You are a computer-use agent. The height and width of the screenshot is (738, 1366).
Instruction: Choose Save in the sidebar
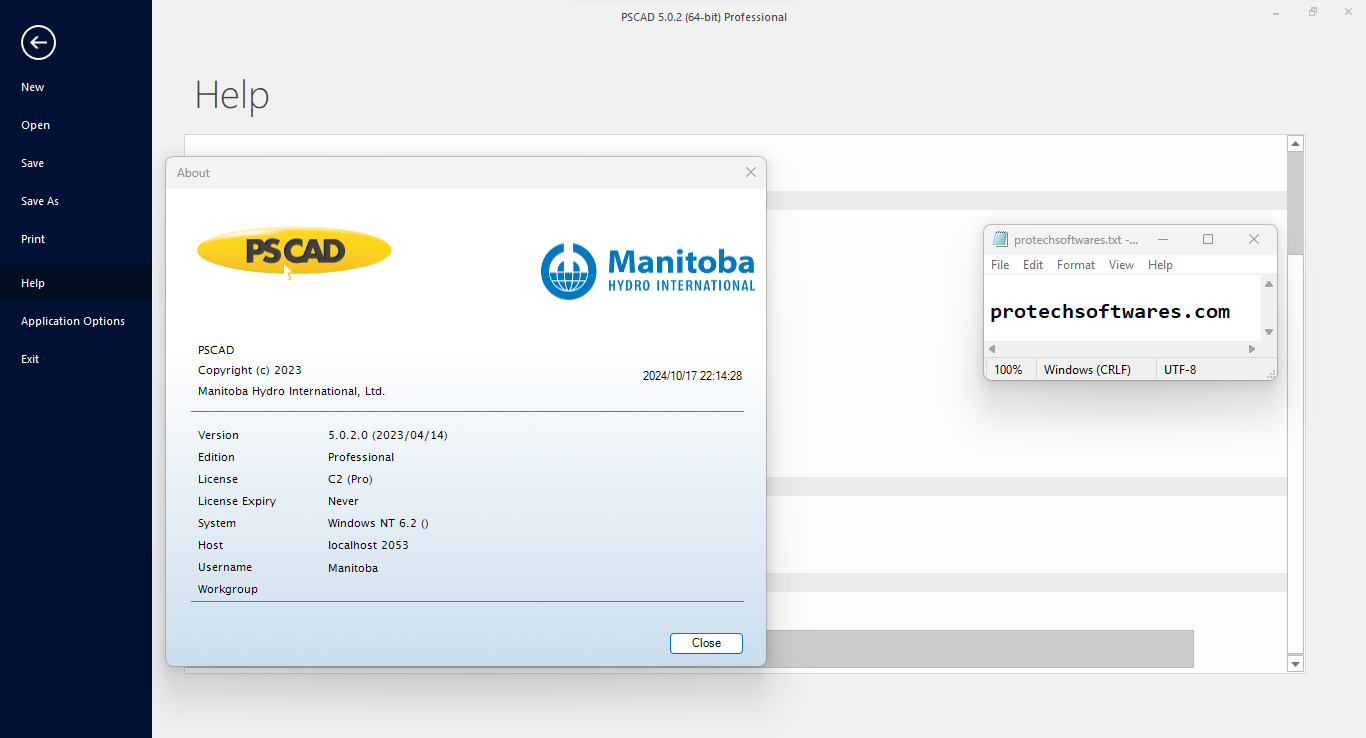(x=32, y=163)
